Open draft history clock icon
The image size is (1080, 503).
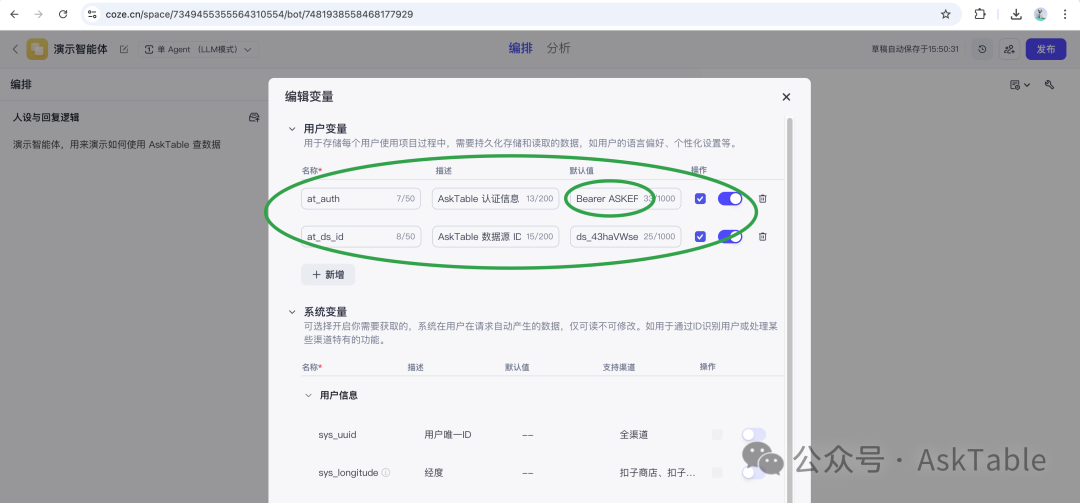[x=982, y=49]
